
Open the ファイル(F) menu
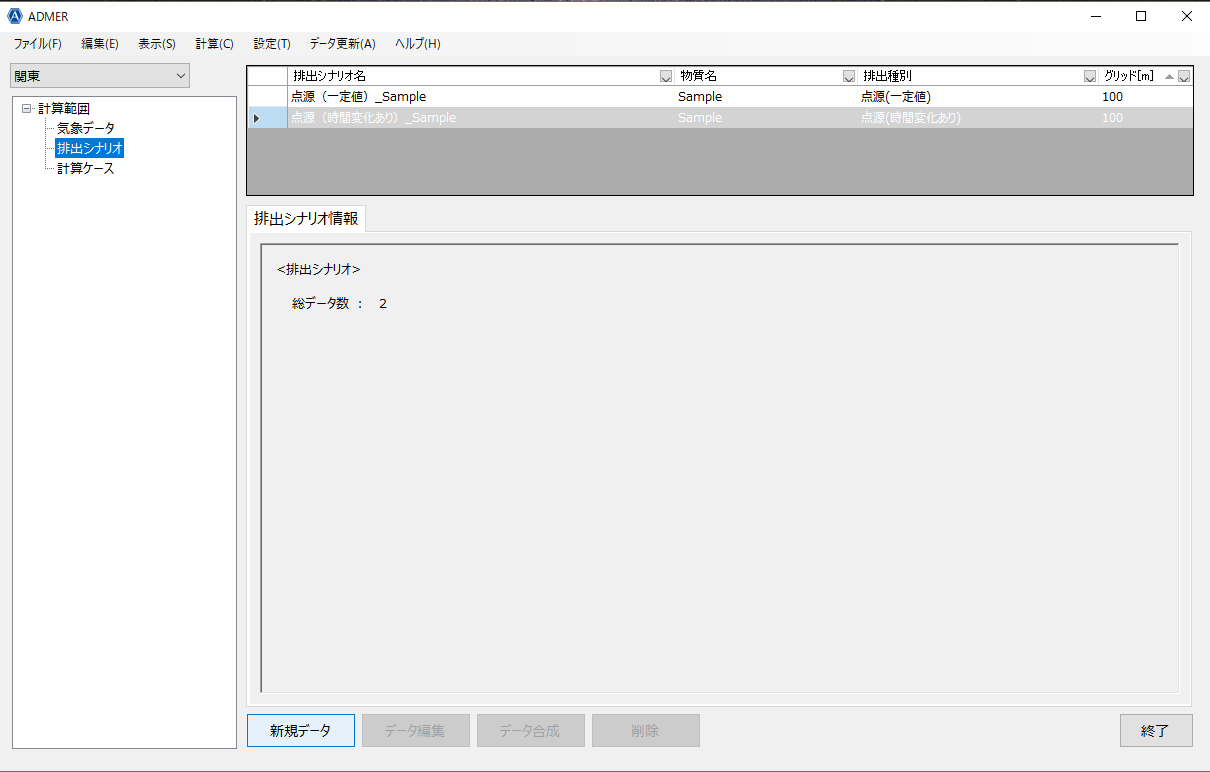(x=37, y=44)
